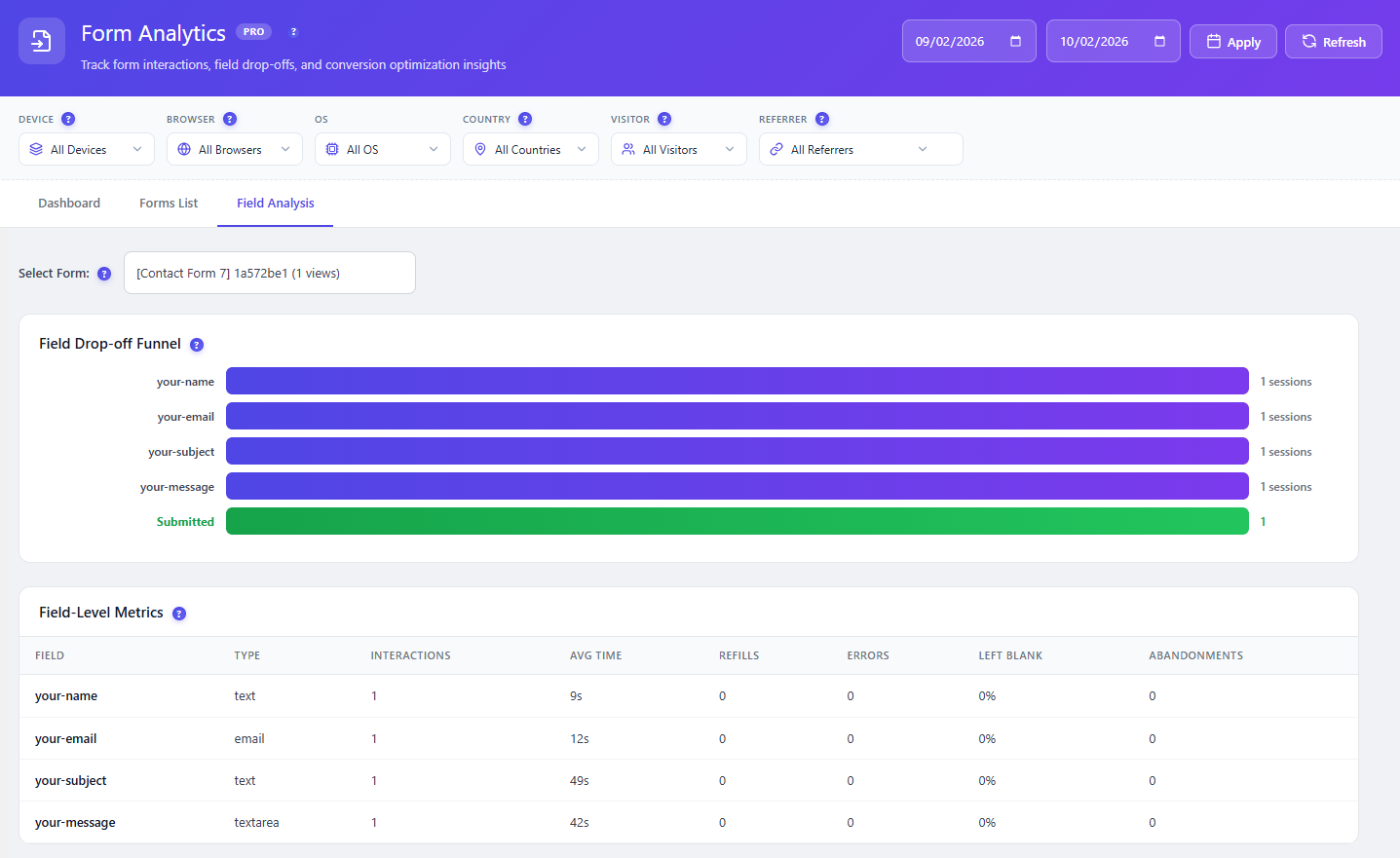This screenshot has height=858, width=1400.
Task: Click the Refresh button
Action: pyautogui.click(x=1333, y=41)
